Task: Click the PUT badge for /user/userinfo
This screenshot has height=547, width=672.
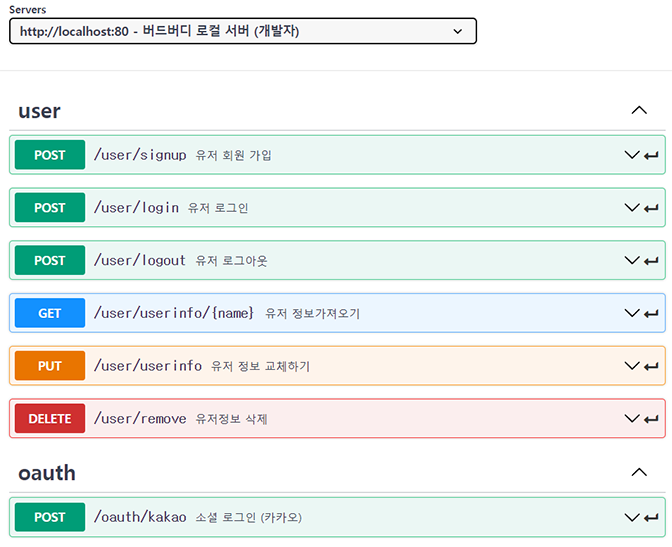Action: (50, 366)
